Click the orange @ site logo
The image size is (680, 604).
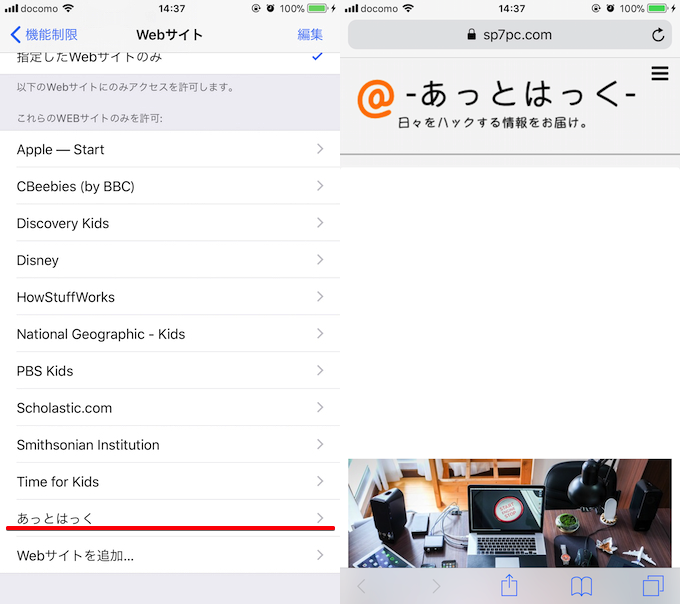[x=376, y=99]
